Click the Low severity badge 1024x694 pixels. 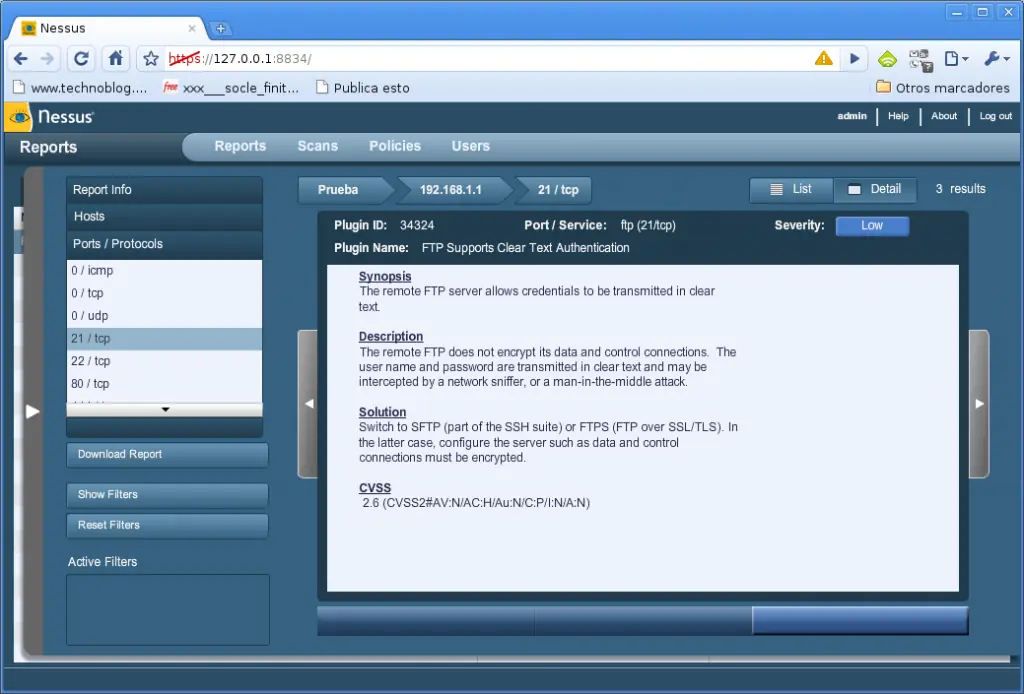point(872,226)
